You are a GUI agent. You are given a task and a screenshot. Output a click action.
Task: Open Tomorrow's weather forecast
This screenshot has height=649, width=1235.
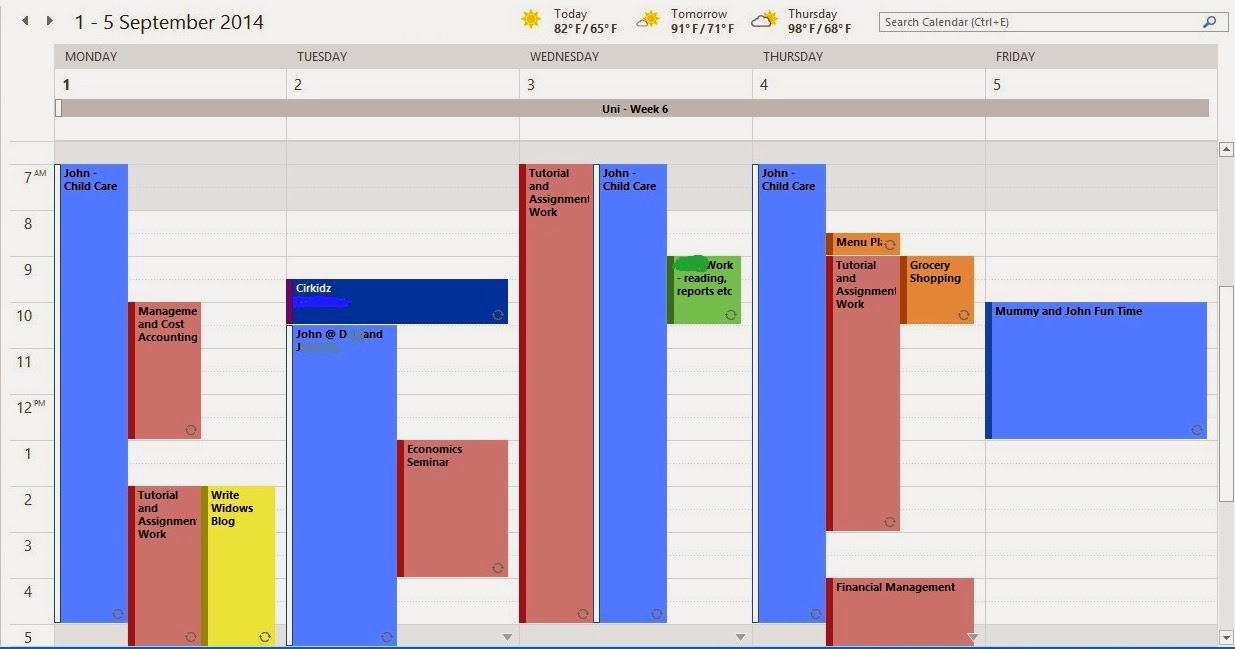[686, 21]
